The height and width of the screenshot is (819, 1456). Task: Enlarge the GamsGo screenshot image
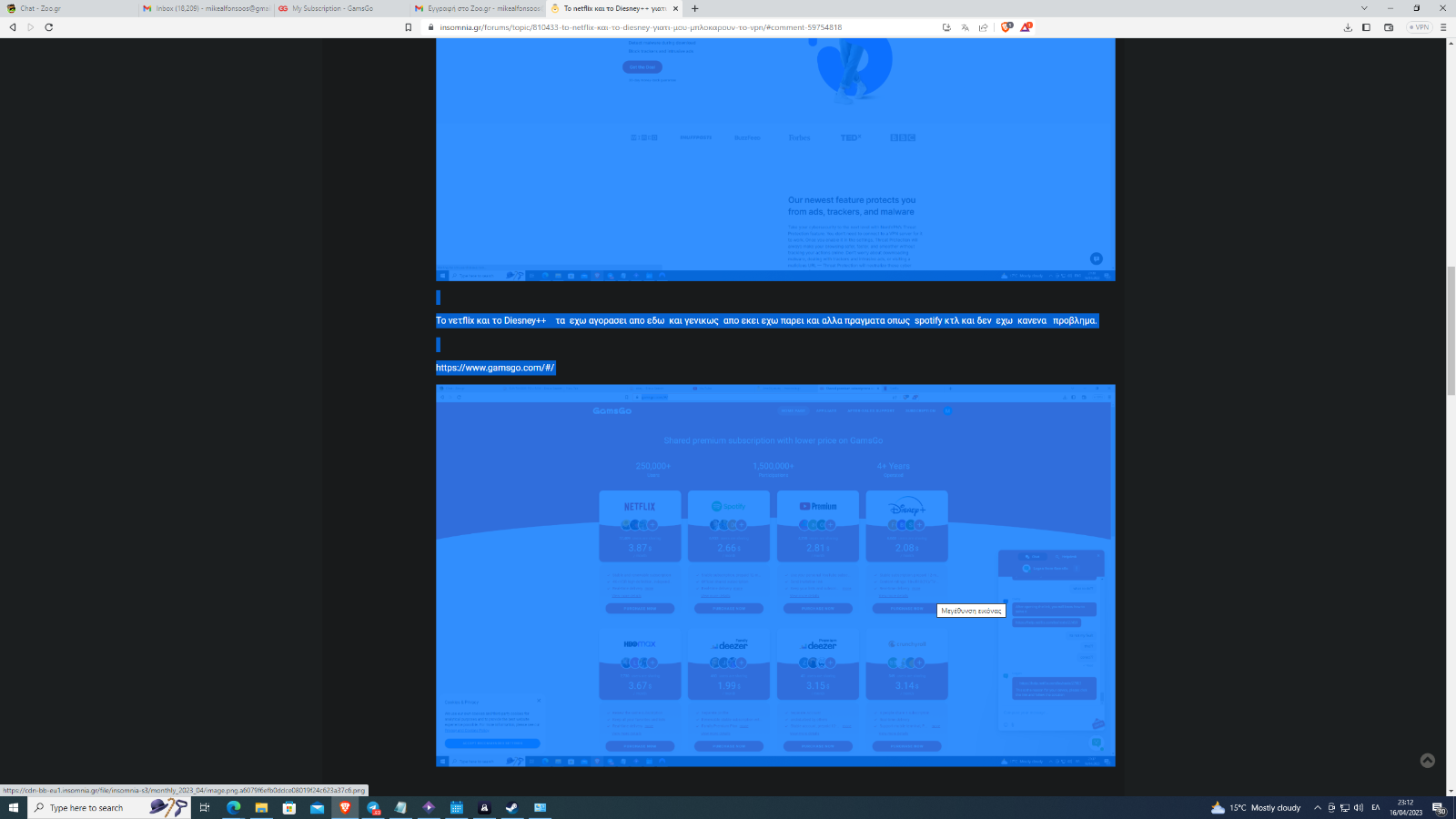click(775, 575)
